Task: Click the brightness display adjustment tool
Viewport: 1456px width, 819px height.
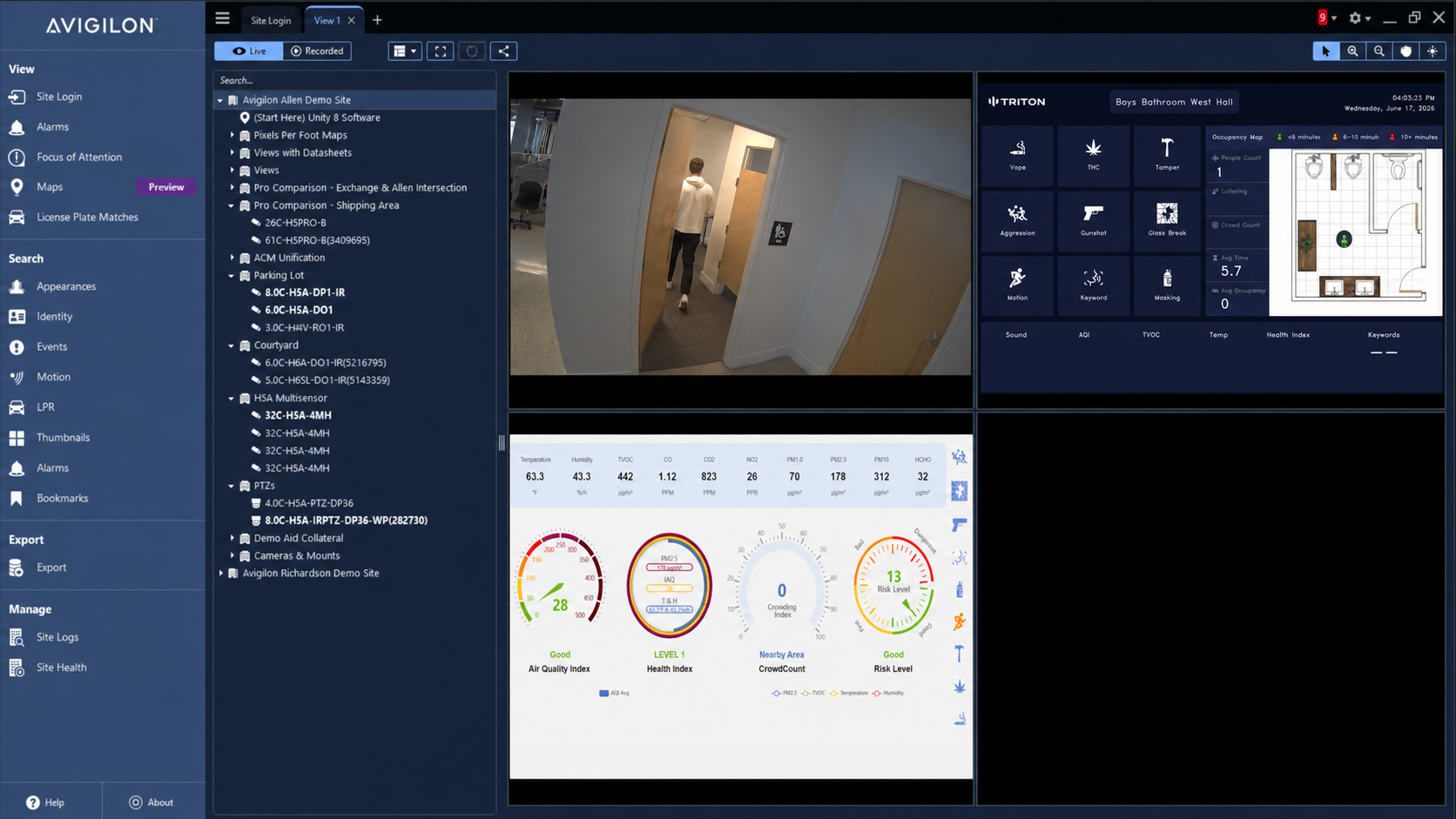Action: [1432, 51]
